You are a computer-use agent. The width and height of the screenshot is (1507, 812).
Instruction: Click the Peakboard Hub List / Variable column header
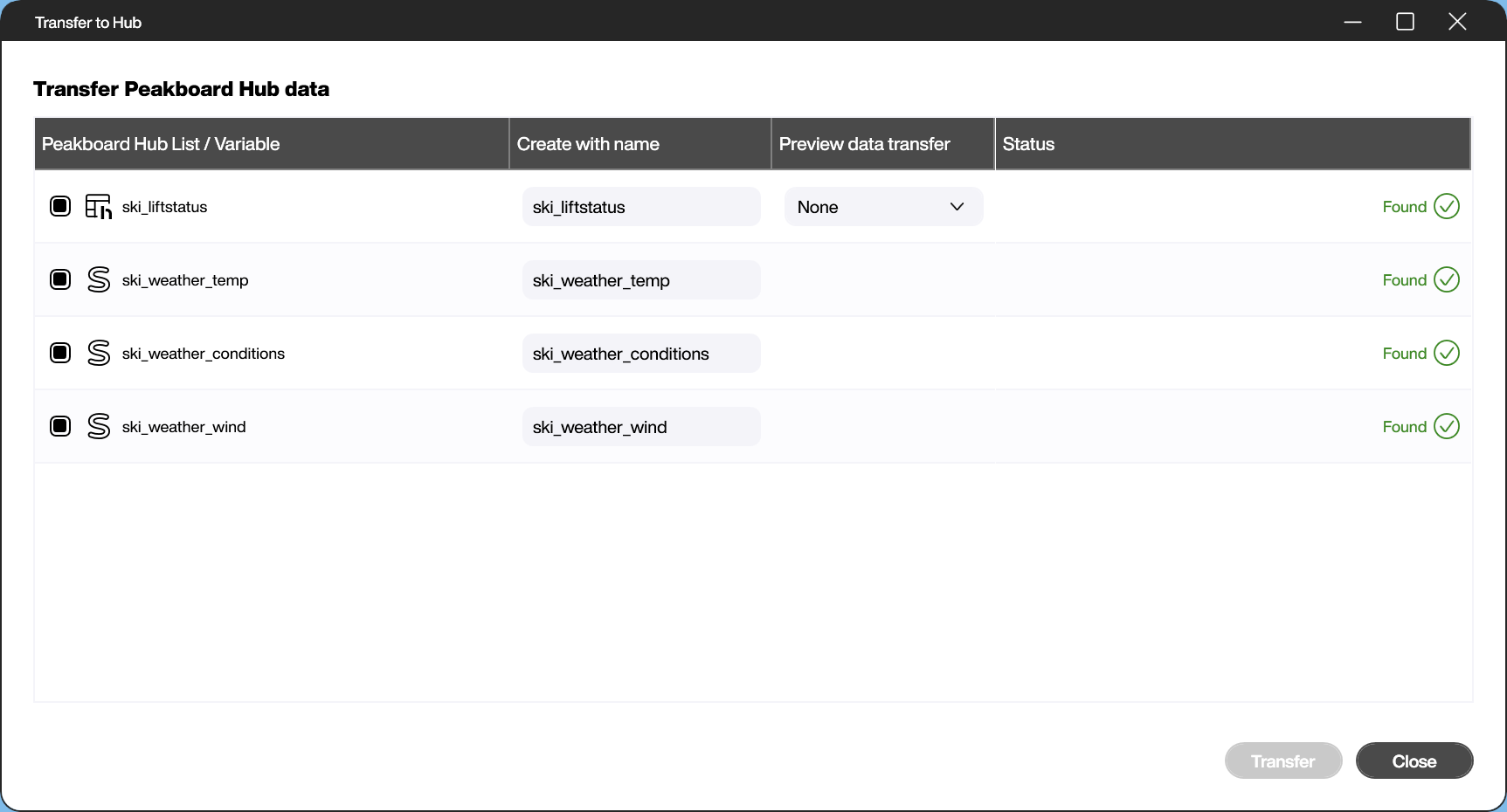tap(272, 144)
